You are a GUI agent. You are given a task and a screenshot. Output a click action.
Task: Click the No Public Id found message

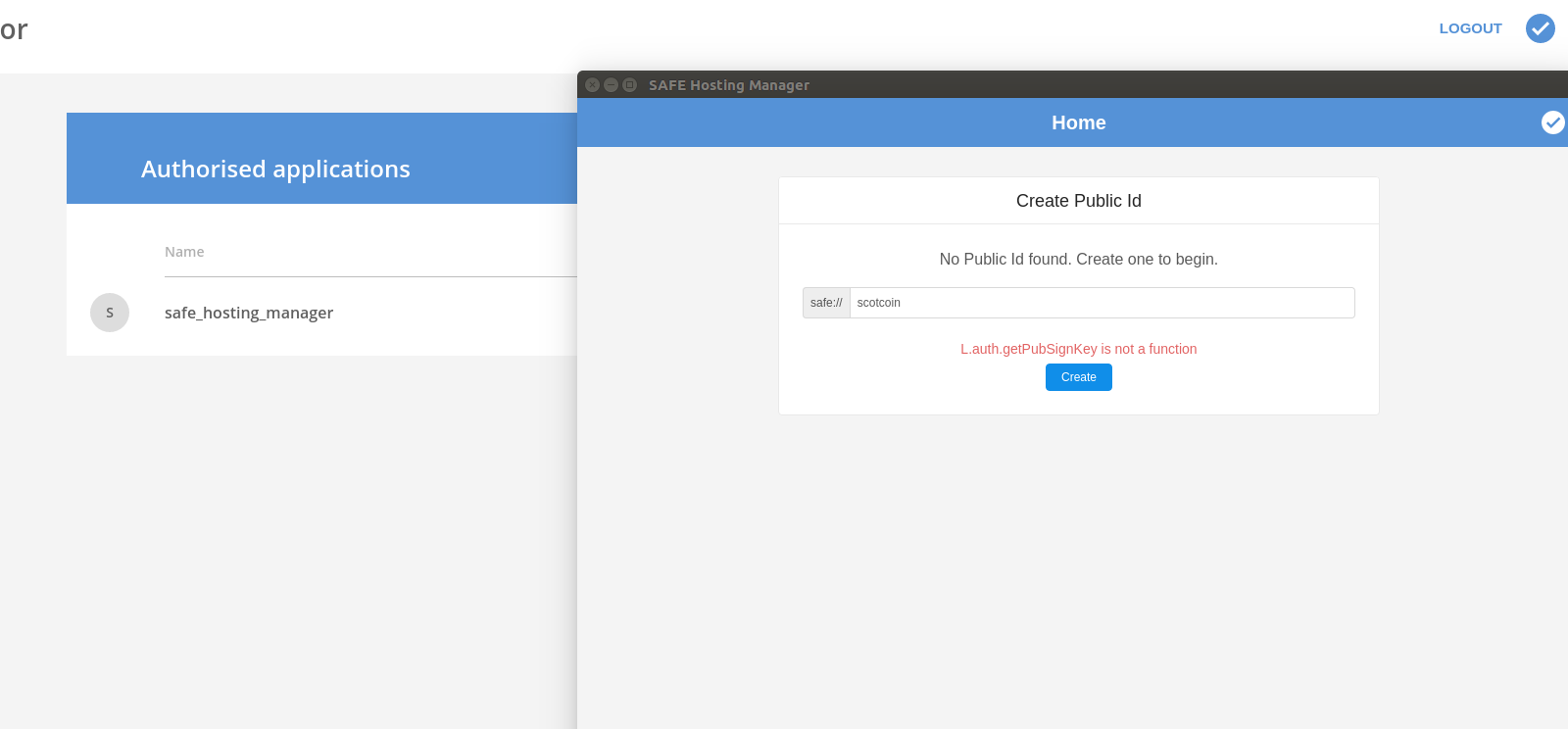(1079, 260)
